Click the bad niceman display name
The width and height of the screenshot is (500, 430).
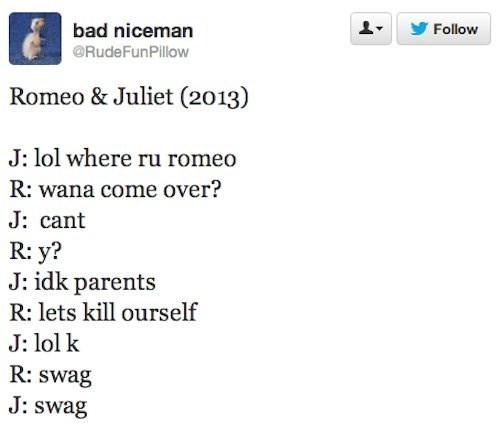tap(133, 31)
